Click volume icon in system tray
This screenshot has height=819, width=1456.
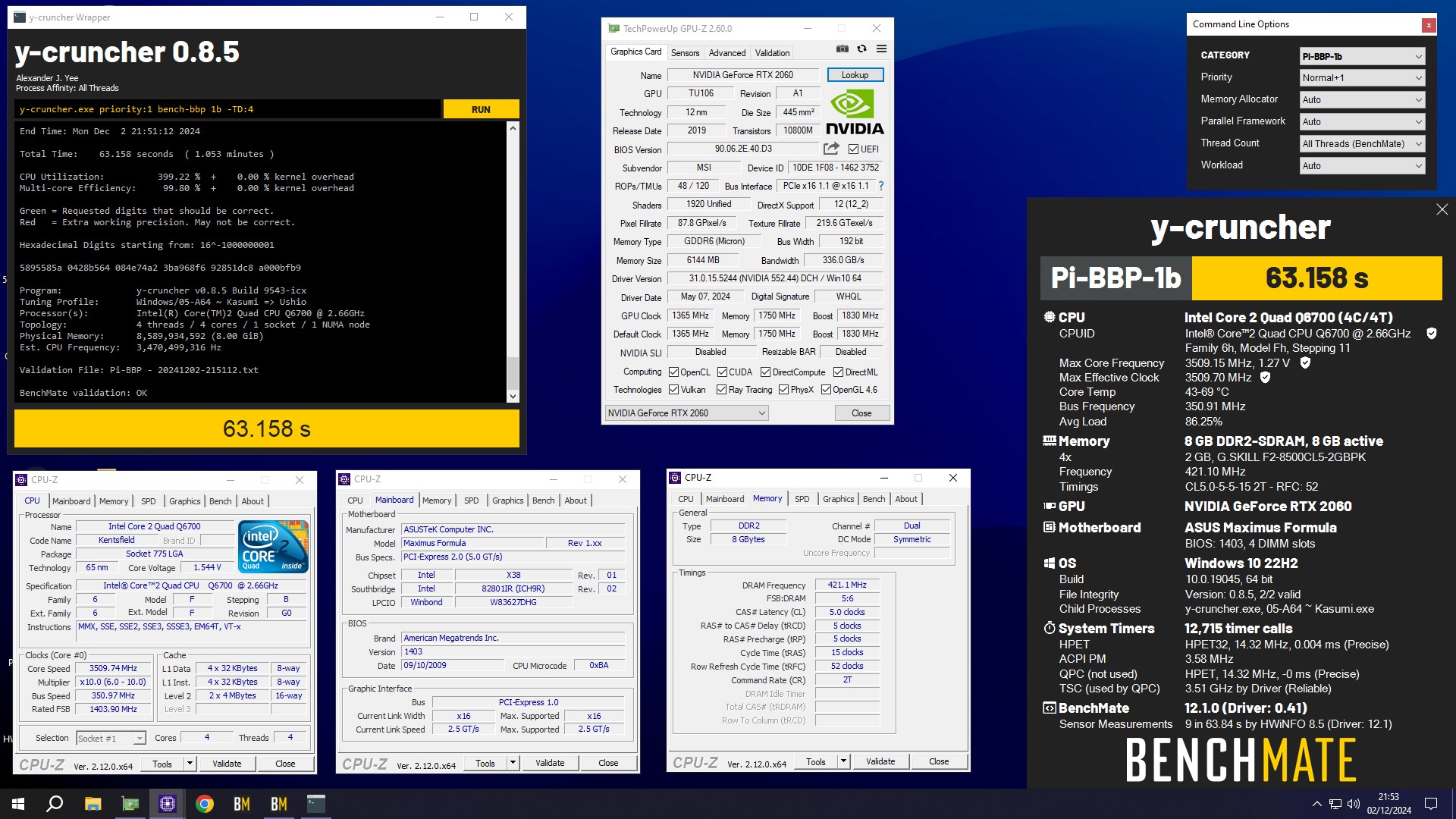click(1354, 804)
